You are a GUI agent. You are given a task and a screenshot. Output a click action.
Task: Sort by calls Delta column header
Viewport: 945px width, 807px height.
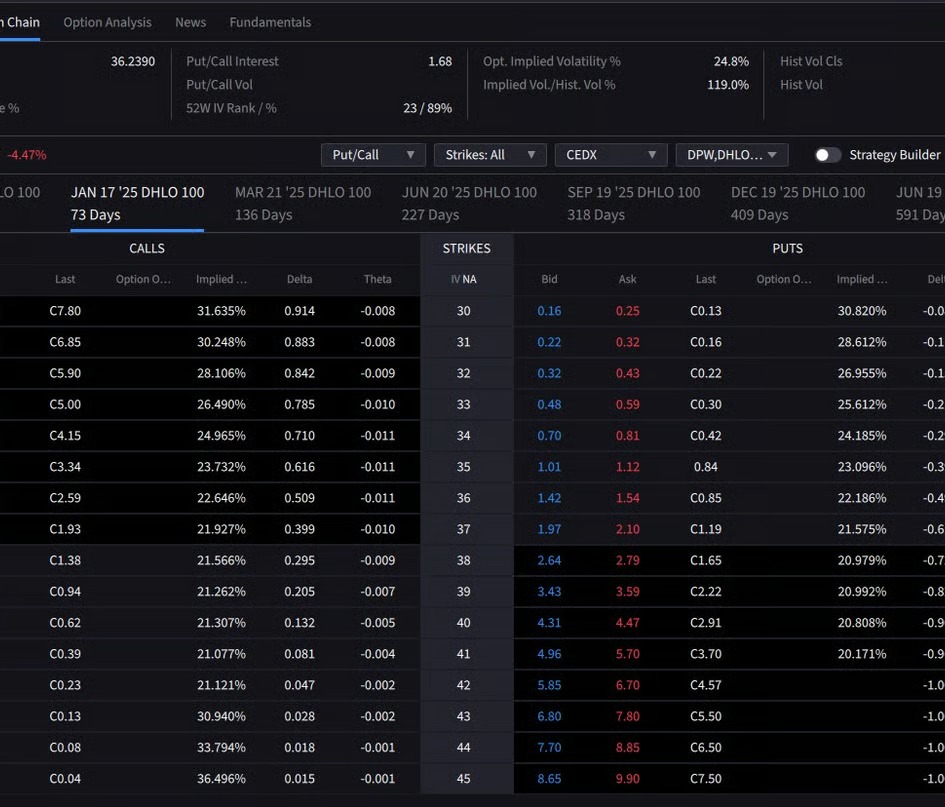[299, 280]
